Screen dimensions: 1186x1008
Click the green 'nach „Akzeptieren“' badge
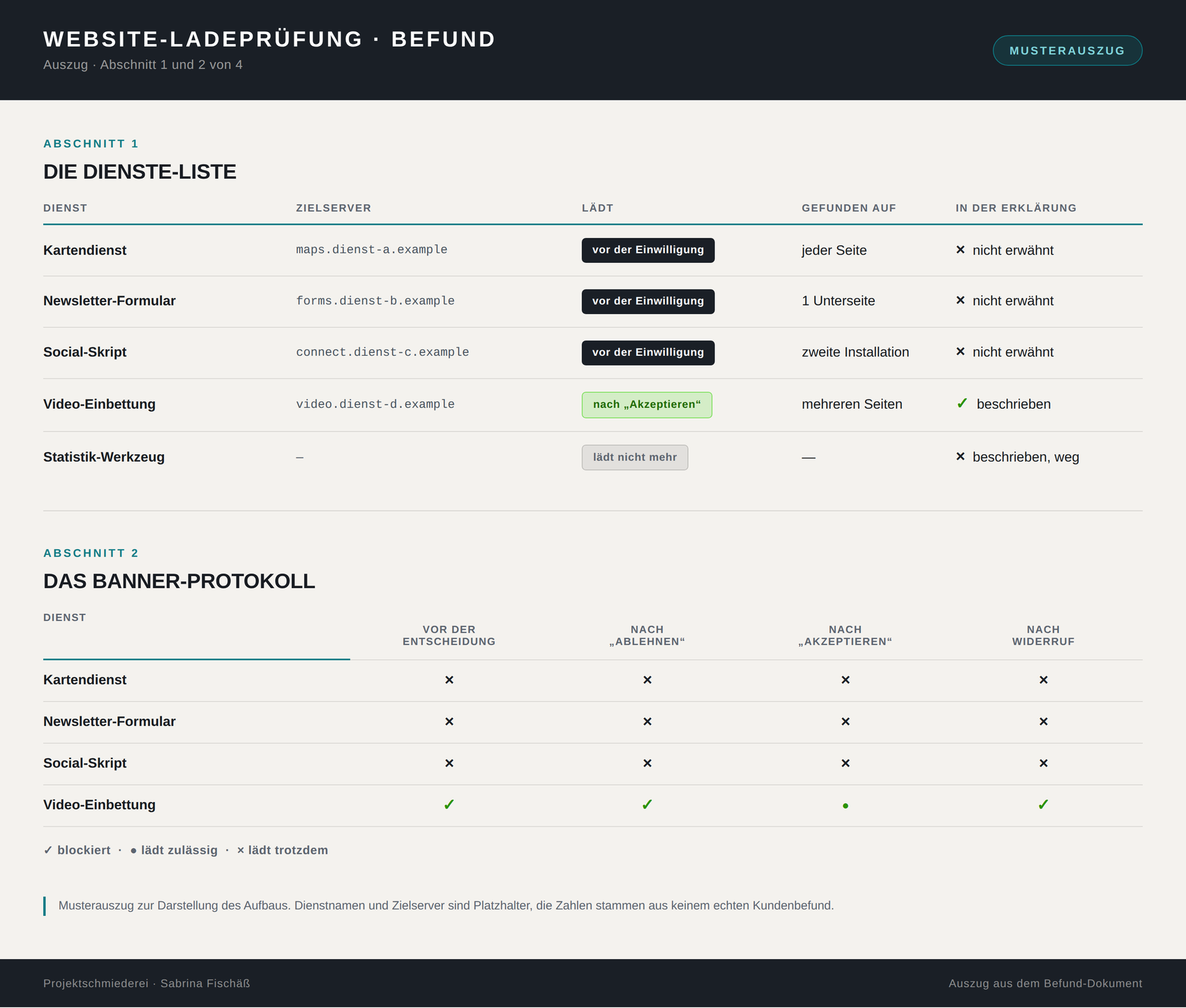click(x=647, y=405)
